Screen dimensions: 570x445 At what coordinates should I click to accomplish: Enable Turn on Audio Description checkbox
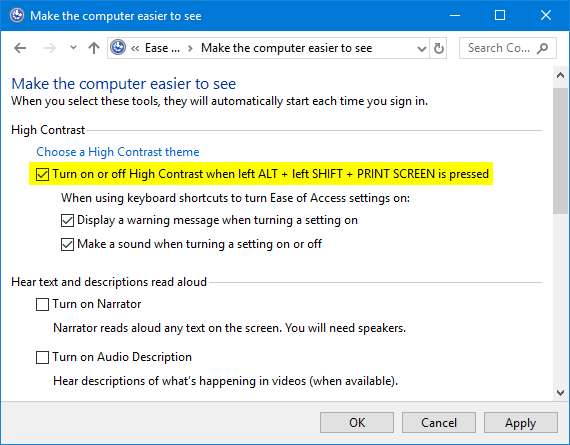43,357
